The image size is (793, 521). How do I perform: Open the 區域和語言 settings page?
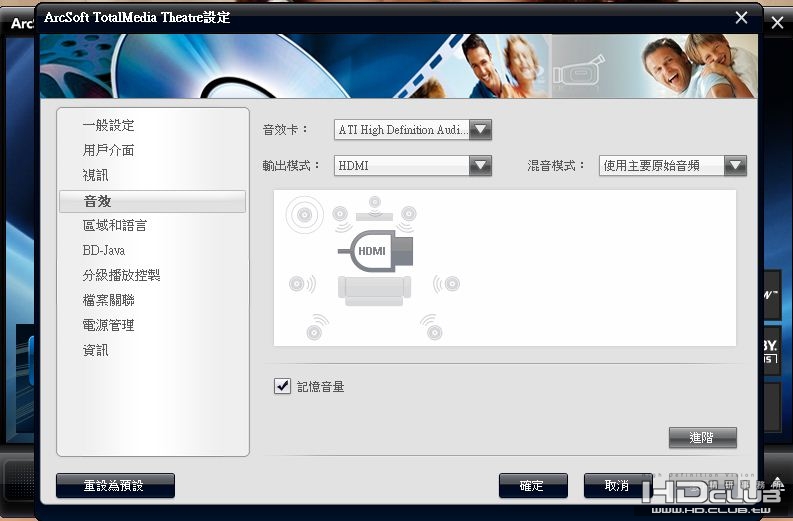tap(115, 225)
